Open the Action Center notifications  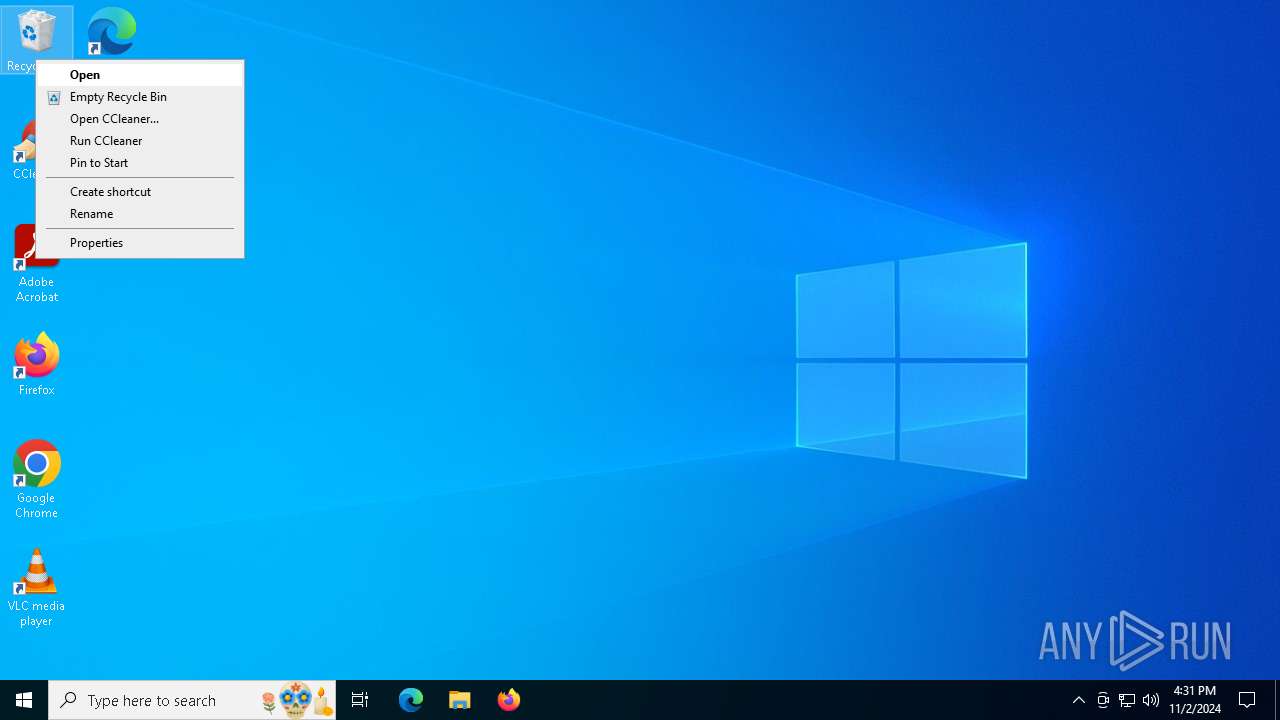pyautogui.click(x=1248, y=700)
